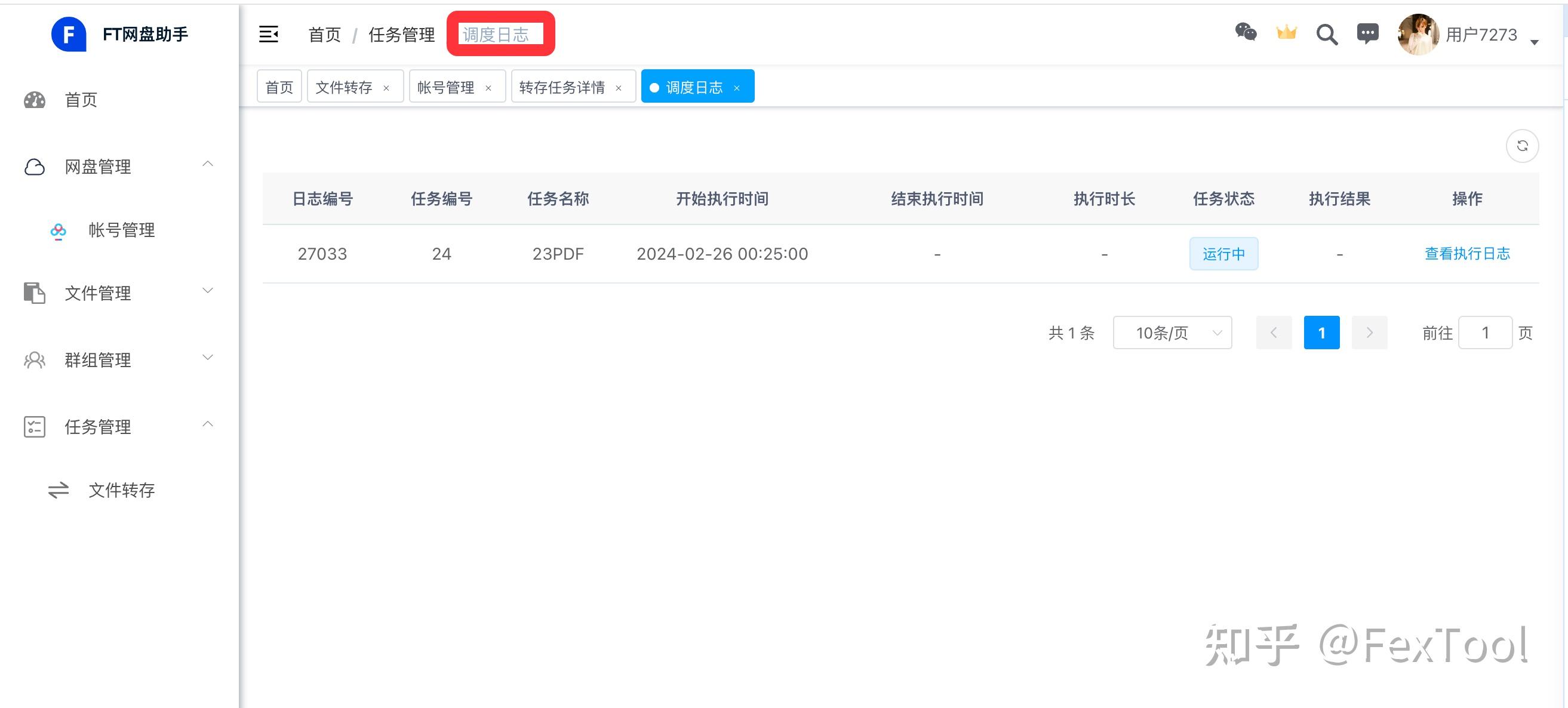The width and height of the screenshot is (1568, 708).
Task: Click start time 2024-02-26 00:25:00
Action: [x=722, y=254]
